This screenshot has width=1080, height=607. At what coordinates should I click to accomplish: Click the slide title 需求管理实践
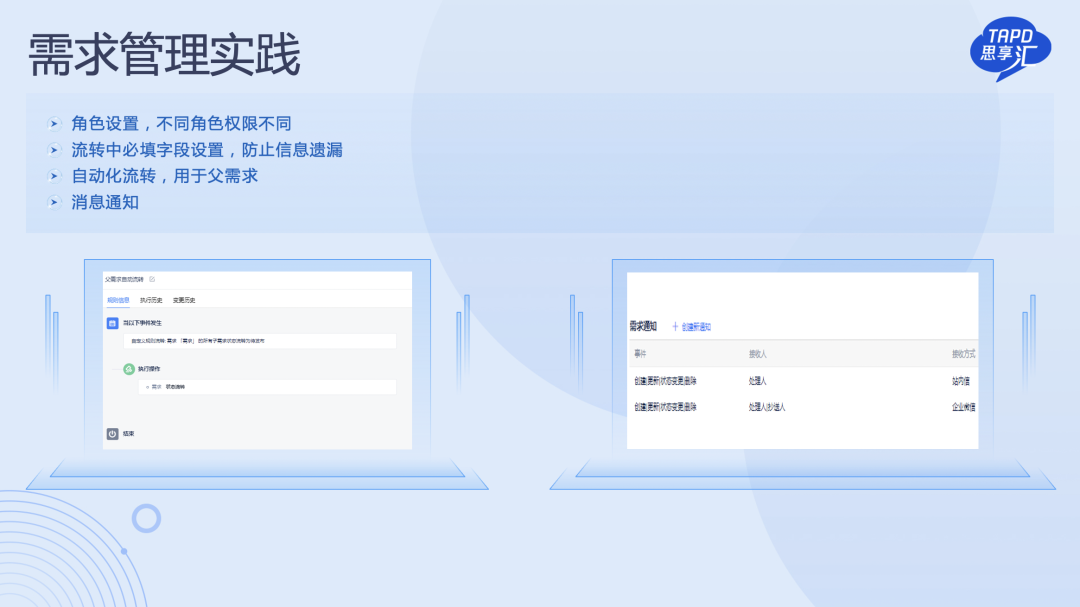(x=164, y=54)
